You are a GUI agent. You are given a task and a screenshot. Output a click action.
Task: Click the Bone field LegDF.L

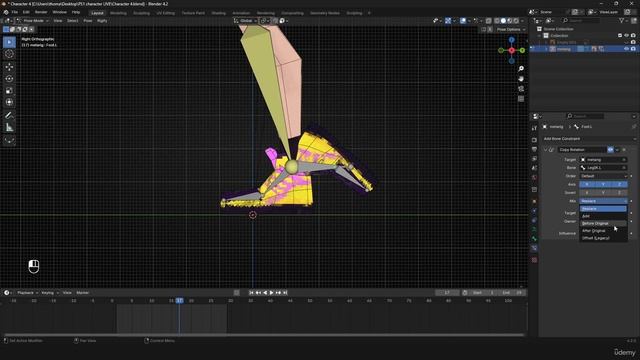click(603, 168)
